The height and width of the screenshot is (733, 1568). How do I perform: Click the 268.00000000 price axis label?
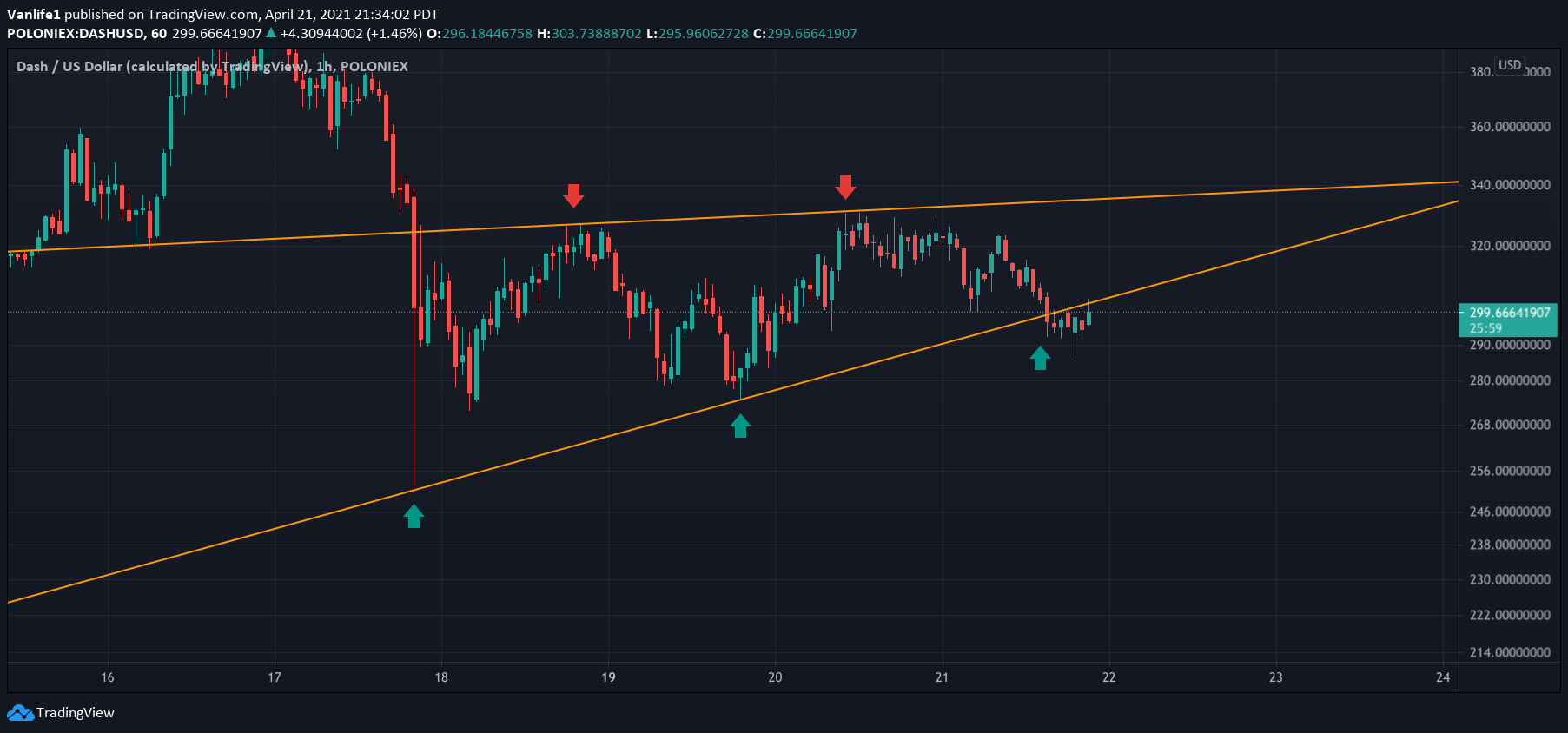pos(1510,425)
